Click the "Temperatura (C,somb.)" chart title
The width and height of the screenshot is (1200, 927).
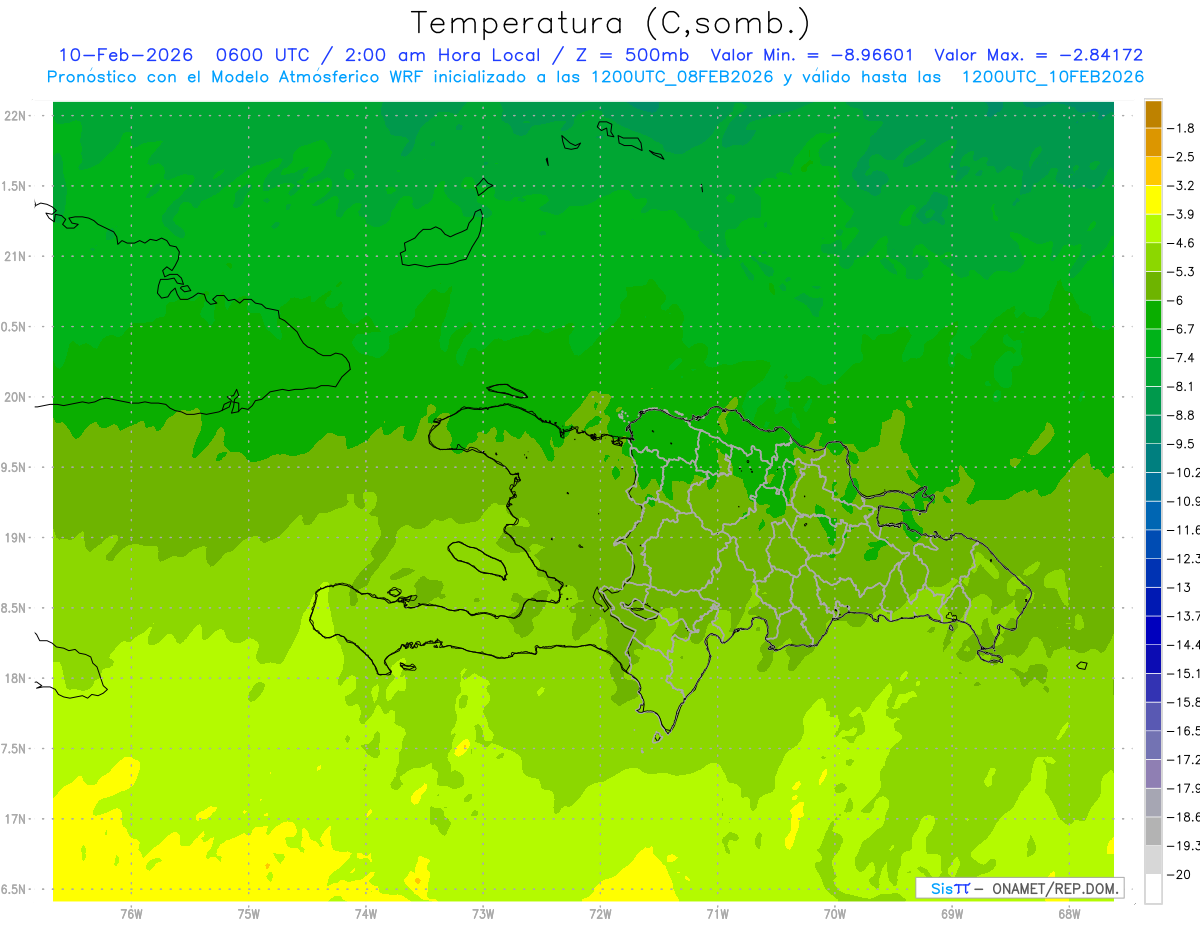[x=610, y=23]
